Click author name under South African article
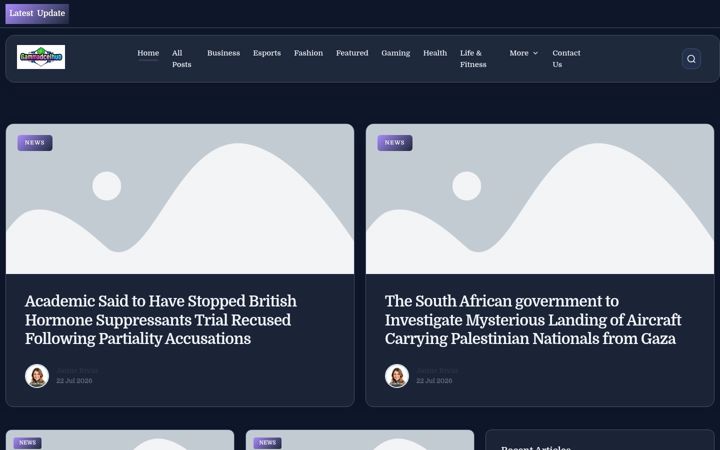Screen dimensions: 720x450 pos(437,371)
